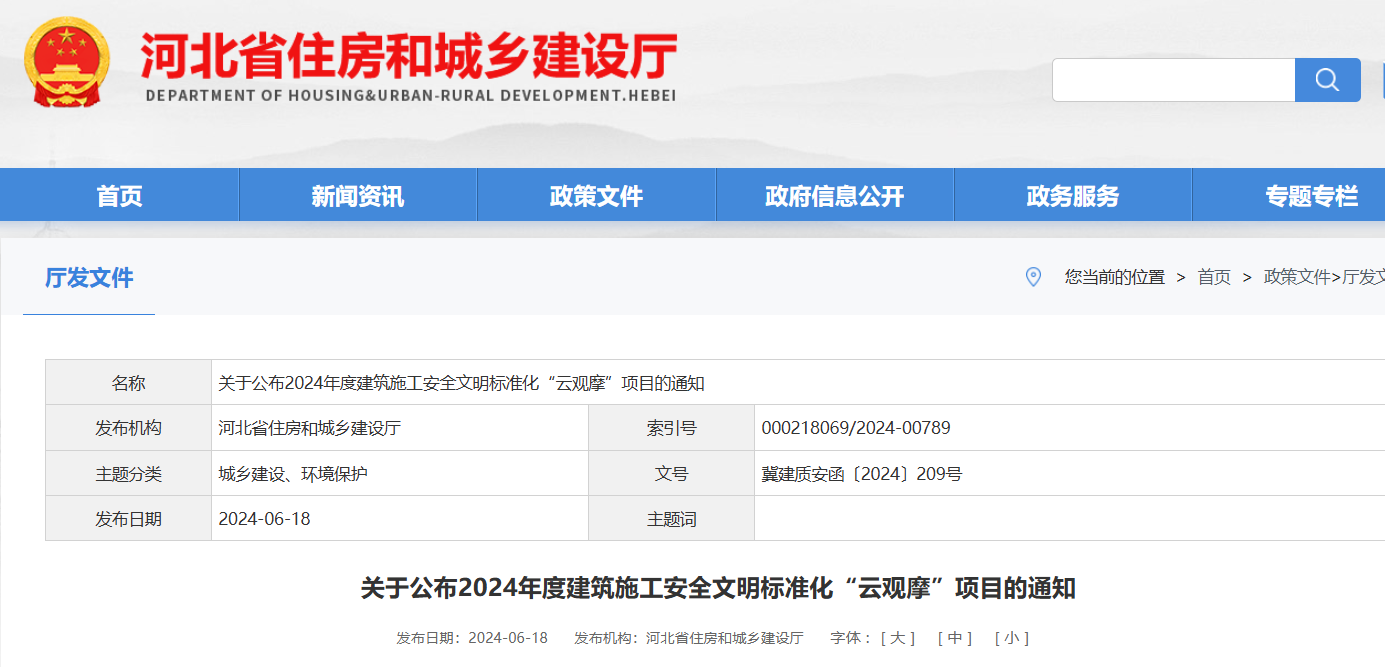Click the national emblem logo
The image size is (1385, 667).
(67, 64)
